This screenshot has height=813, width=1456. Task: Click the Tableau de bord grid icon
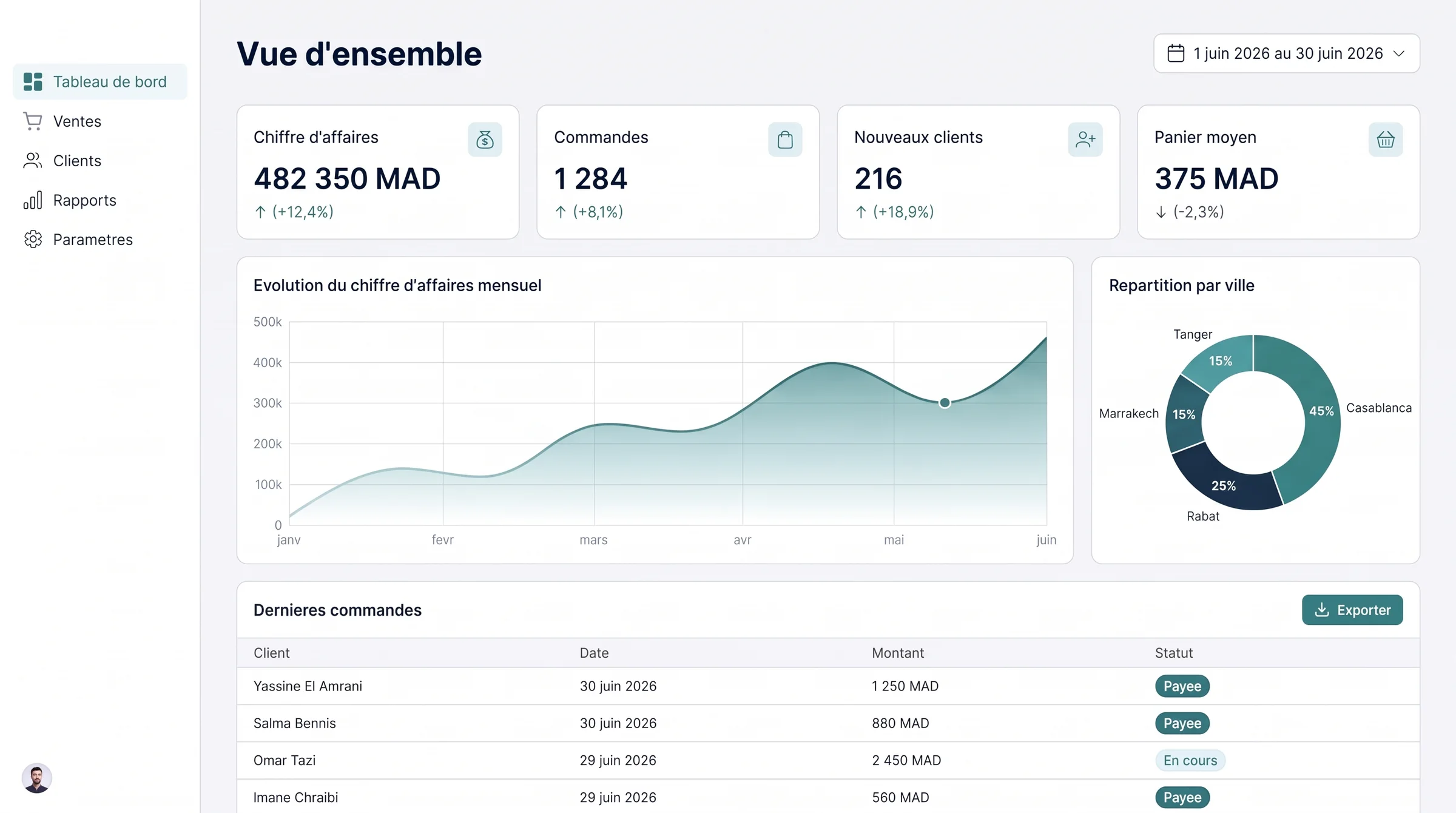[x=33, y=81]
